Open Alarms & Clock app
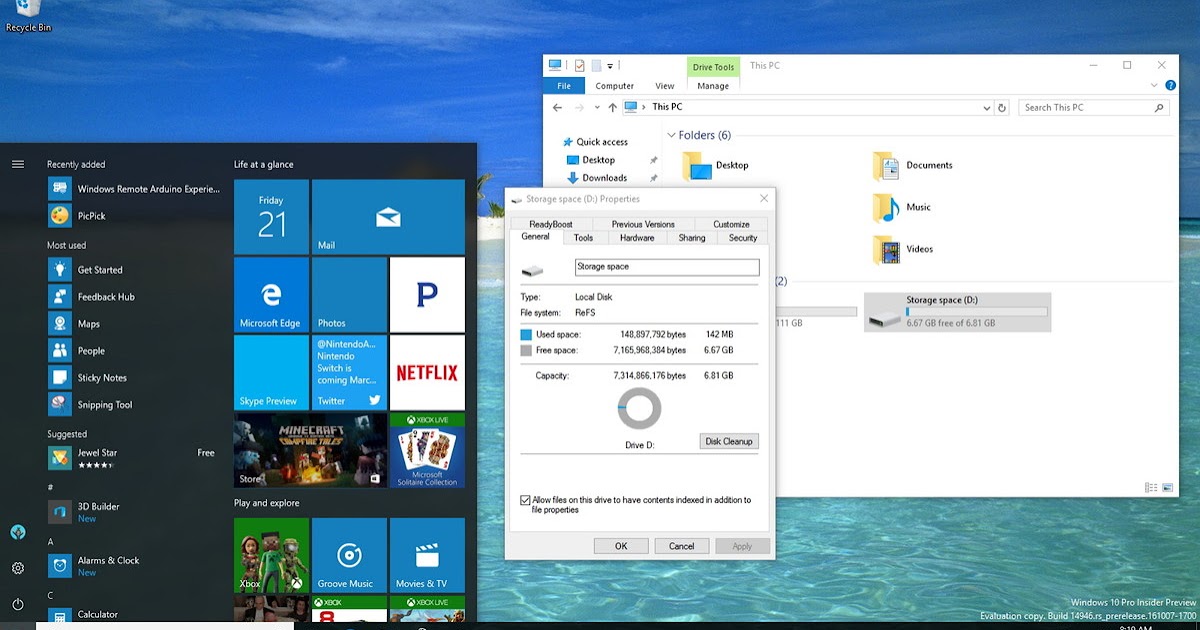The width and height of the screenshot is (1200, 630). pyautogui.click(x=136, y=566)
